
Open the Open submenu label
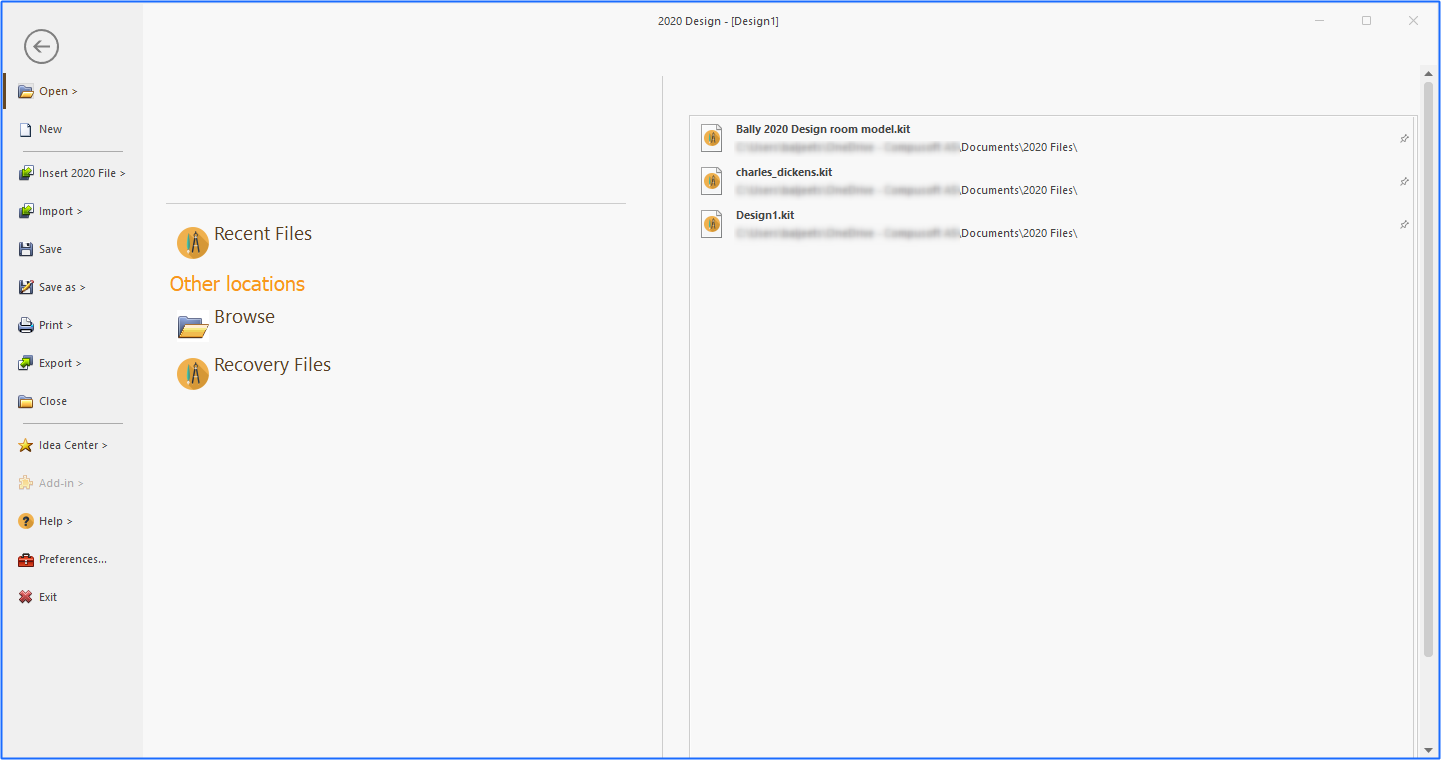(x=58, y=91)
